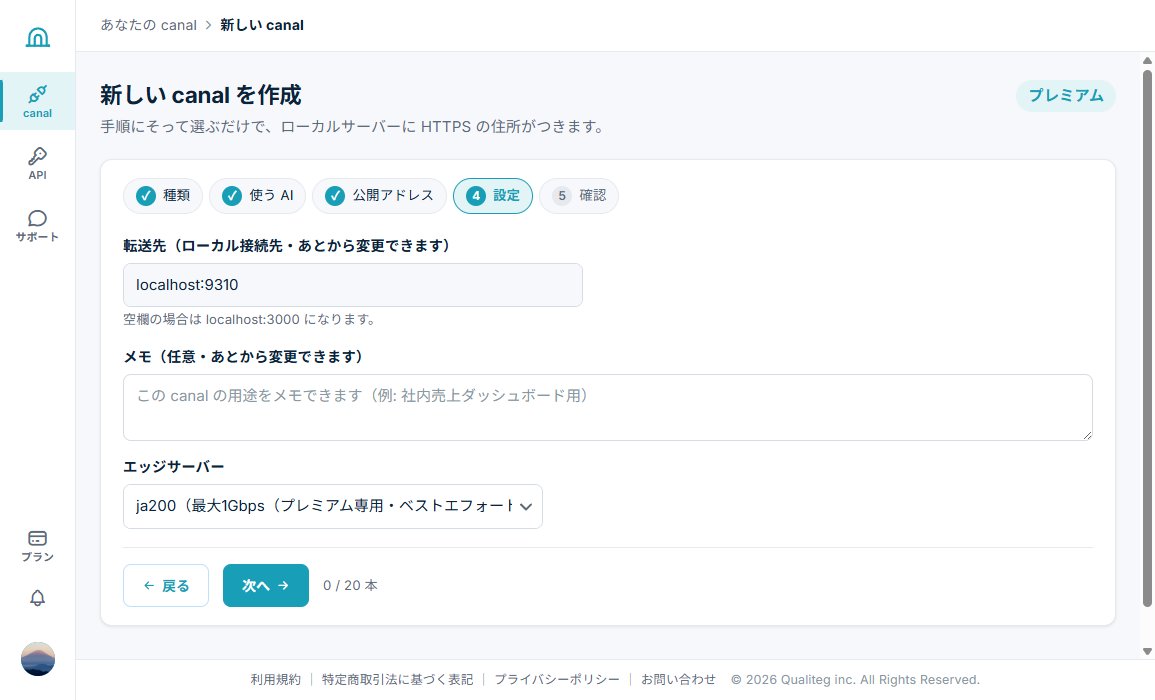The height and width of the screenshot is (700, 1155).
Task: Click the scrollbar up arrow
Action: 1147,60
